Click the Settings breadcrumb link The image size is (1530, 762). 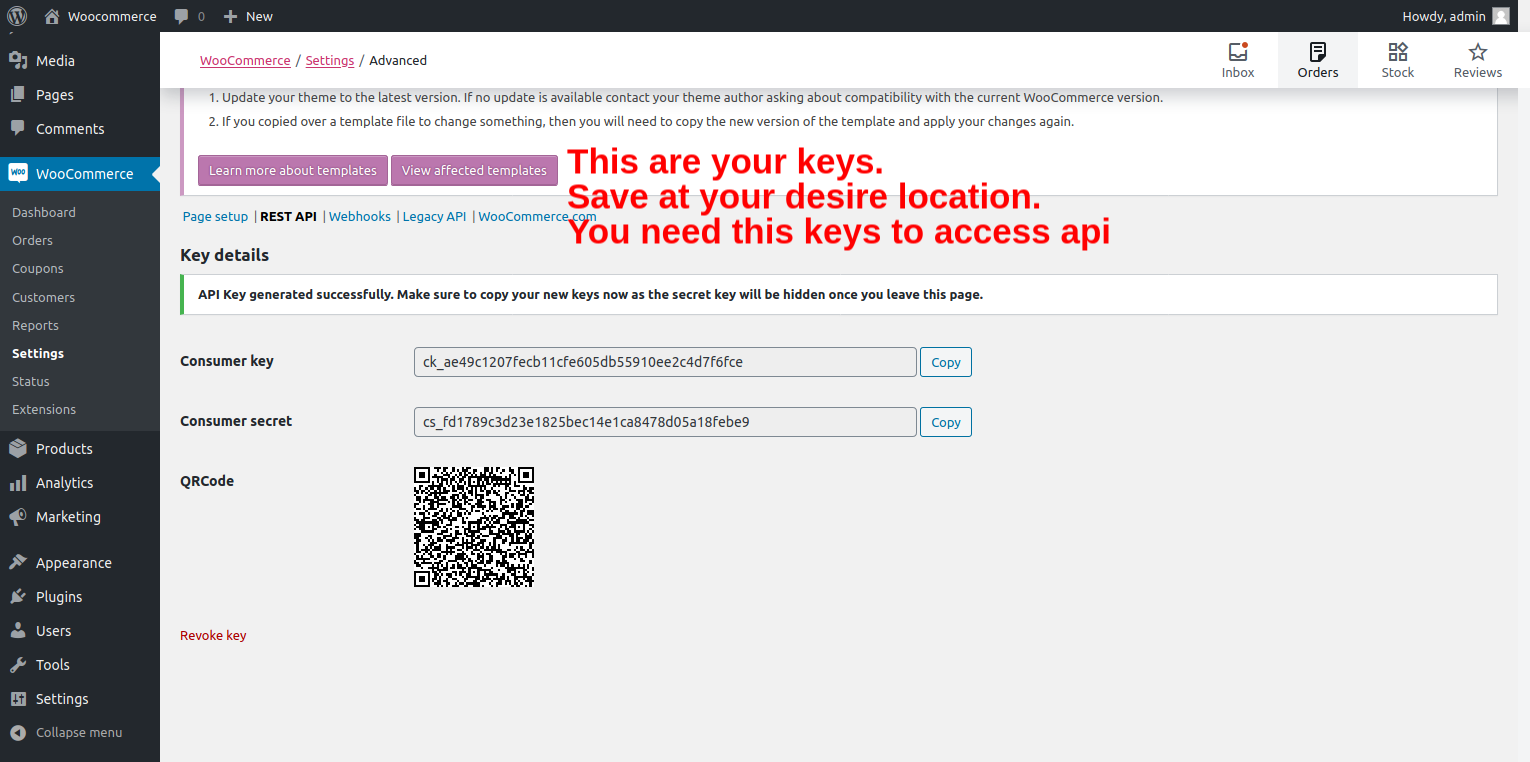click(330, 60)
